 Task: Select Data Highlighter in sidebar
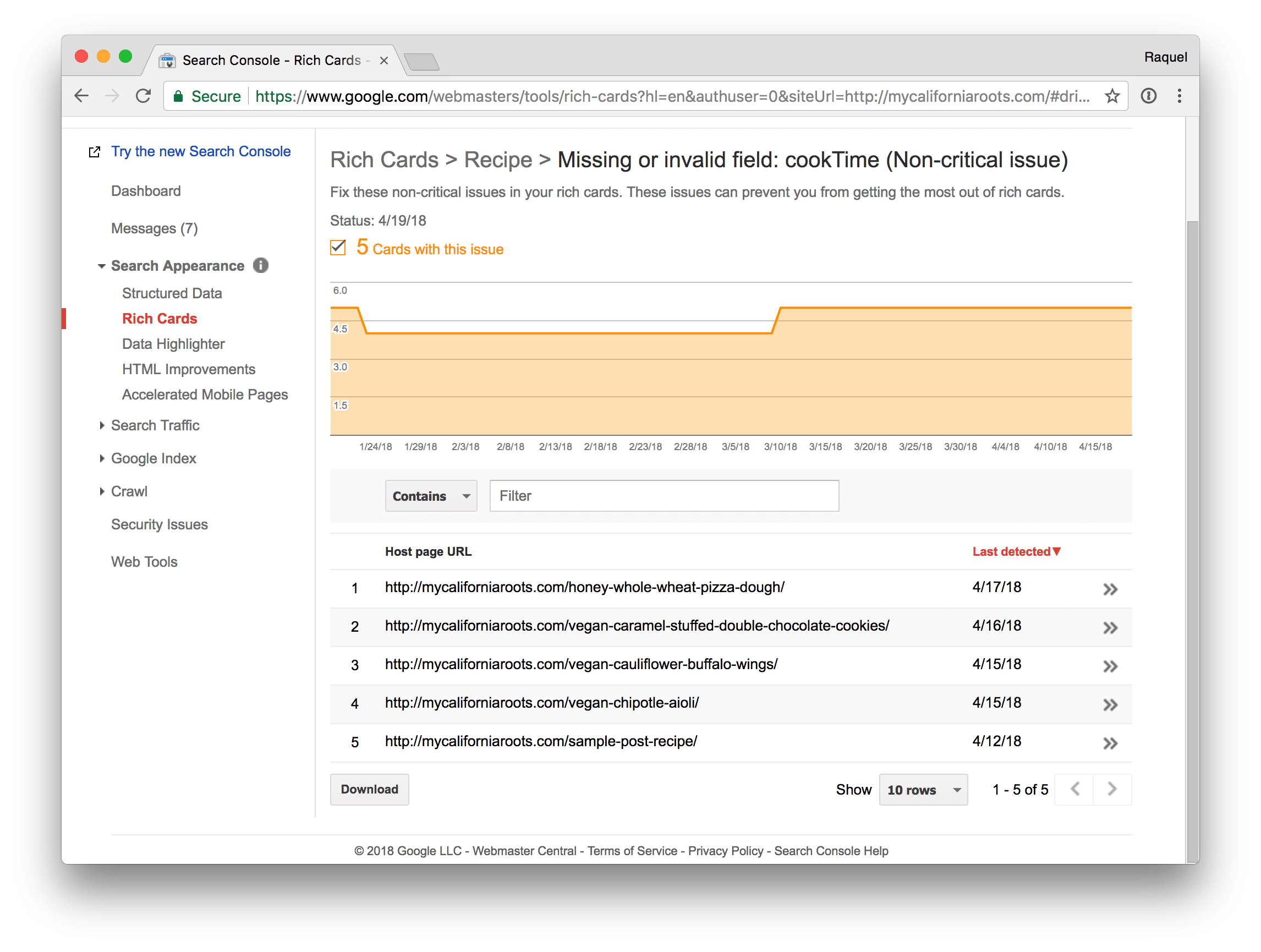[173, 344]
